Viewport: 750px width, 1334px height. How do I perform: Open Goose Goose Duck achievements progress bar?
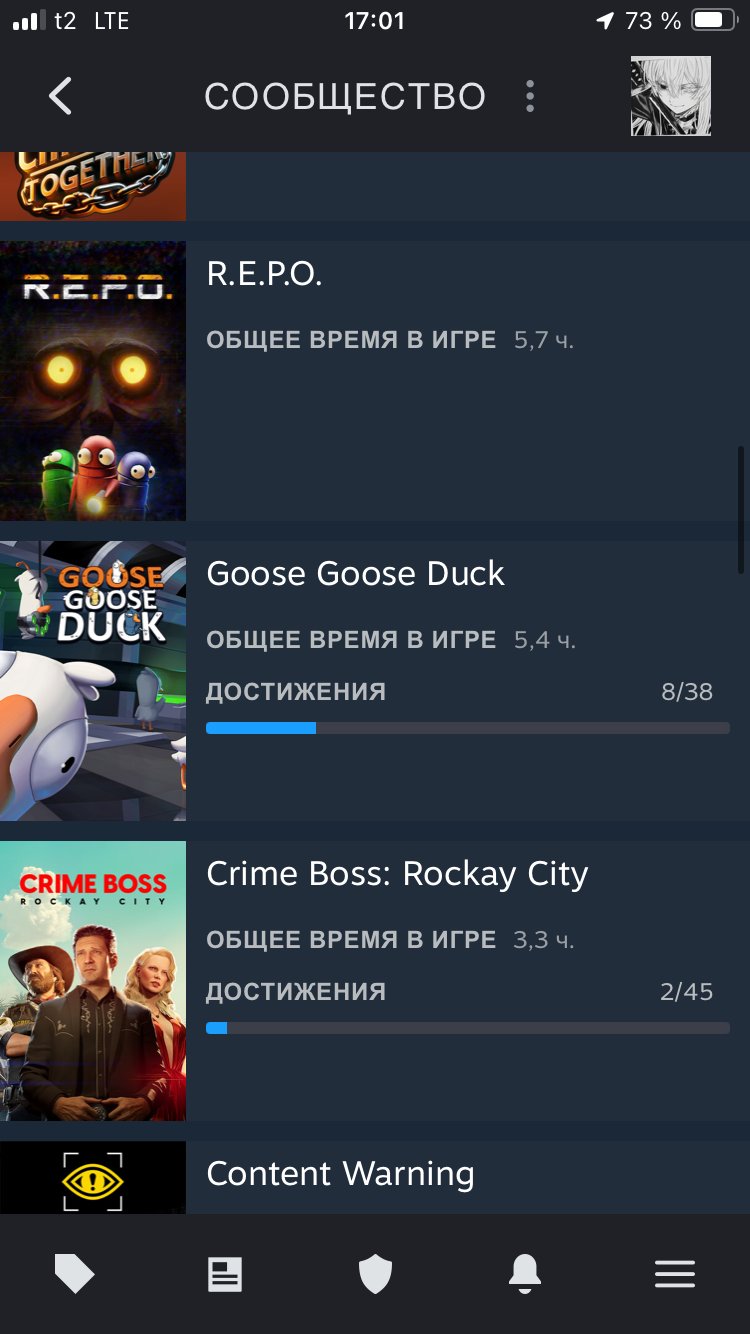[x=468, y=728]
